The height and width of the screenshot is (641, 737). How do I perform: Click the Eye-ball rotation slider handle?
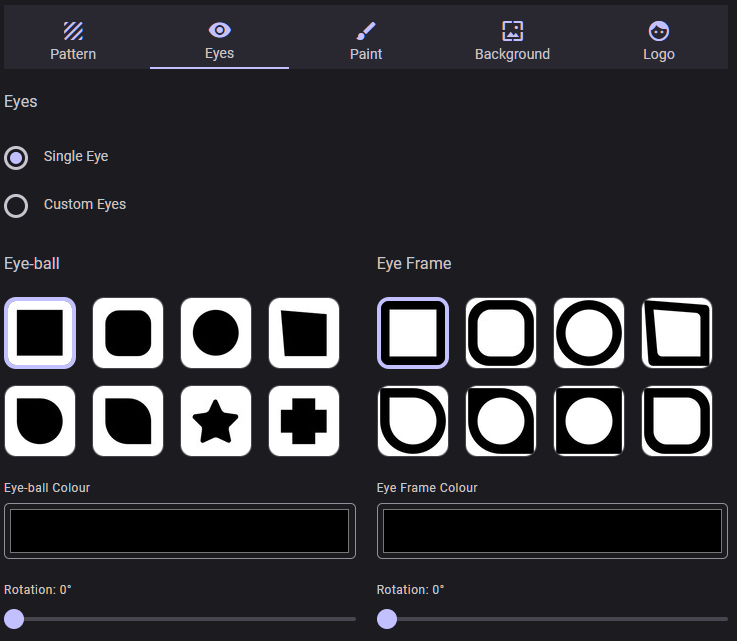(x=14, y=619)
